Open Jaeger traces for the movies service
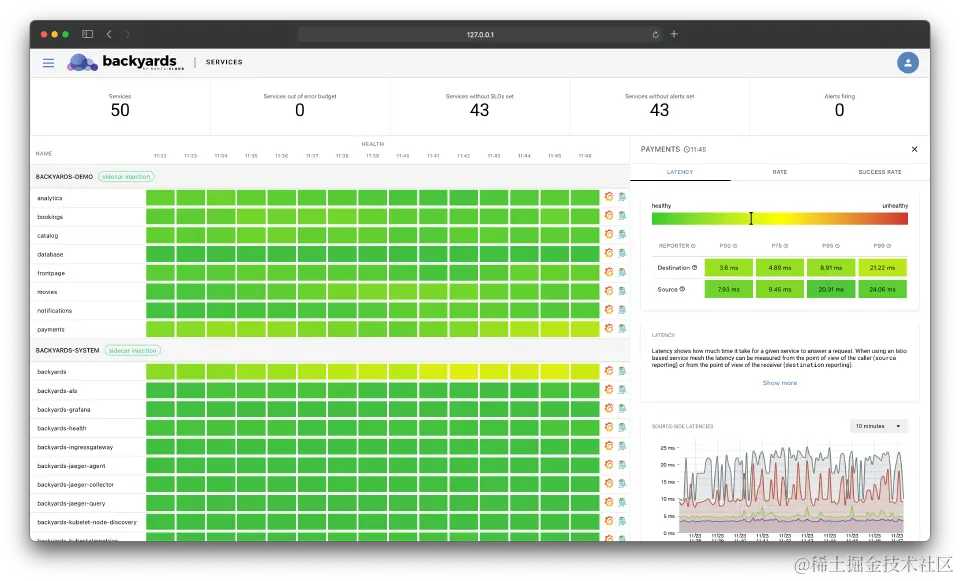Screen dimensions: 960x581 pos(622,291)
